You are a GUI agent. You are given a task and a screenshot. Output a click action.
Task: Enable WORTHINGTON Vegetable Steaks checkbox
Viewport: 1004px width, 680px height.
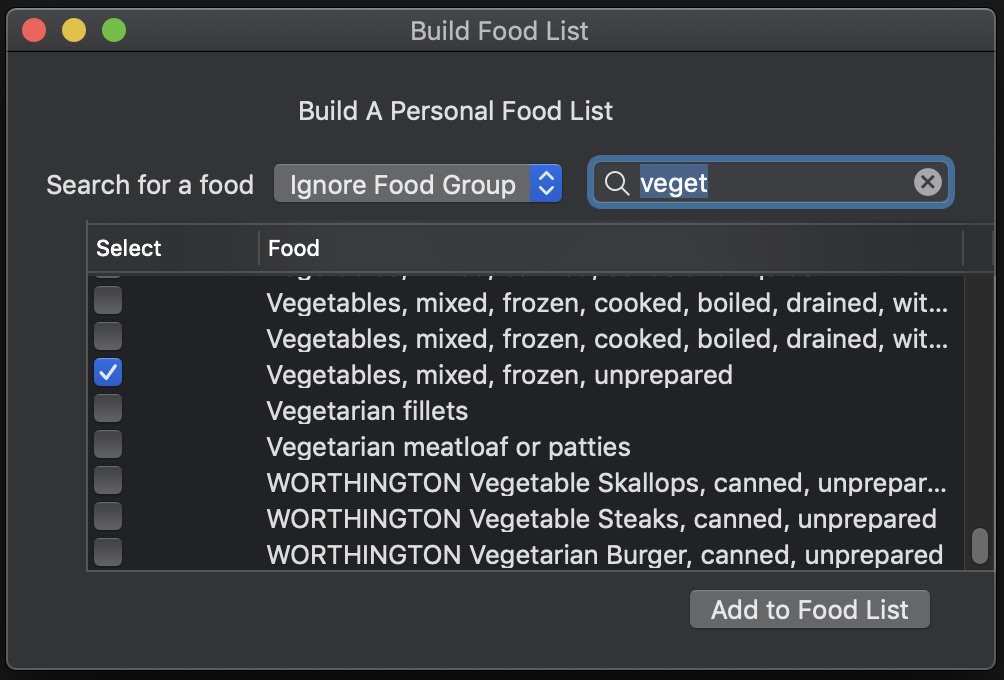108,517
